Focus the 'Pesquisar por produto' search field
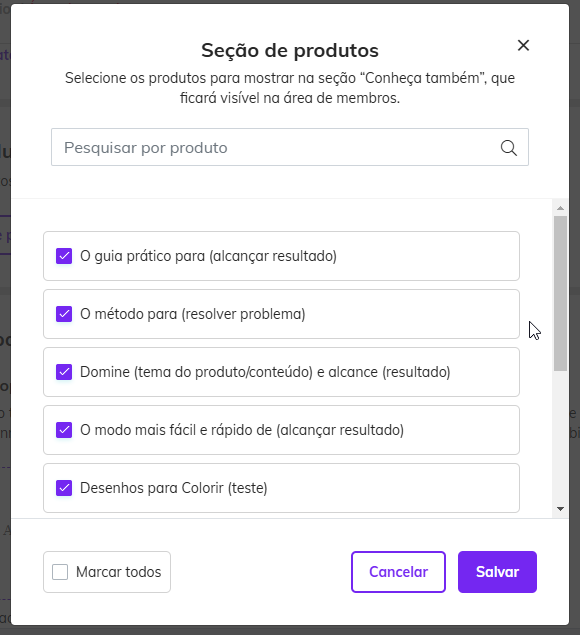The width and height of the screenshot is (580, 635). [290, 147]
